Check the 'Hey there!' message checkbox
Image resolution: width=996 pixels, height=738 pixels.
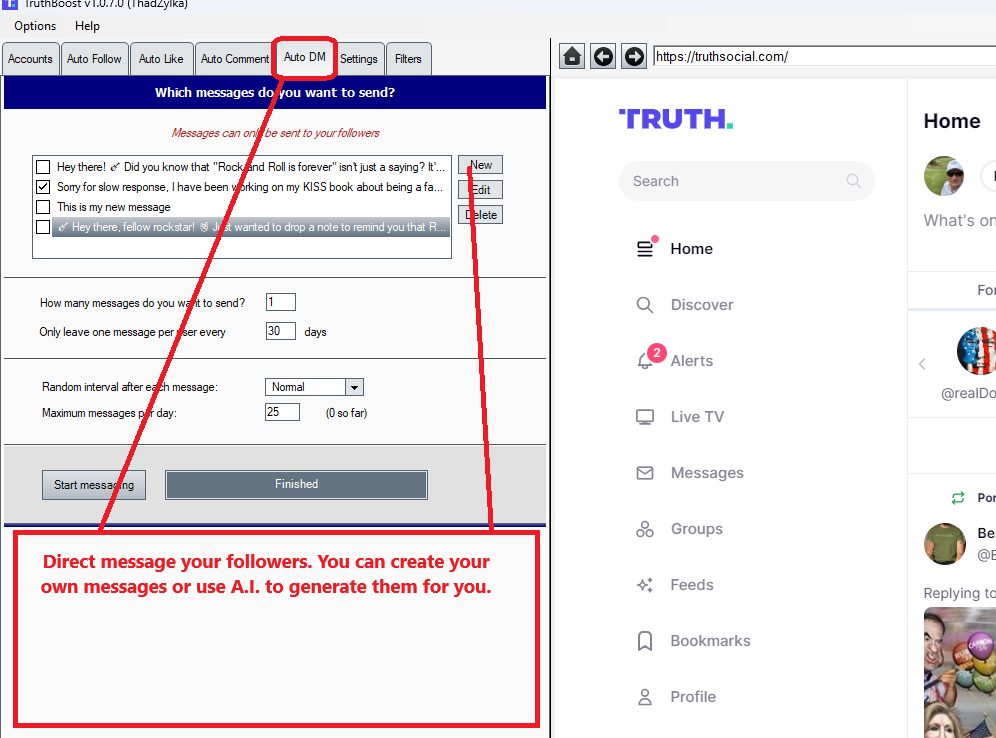(x=43, y=167)
